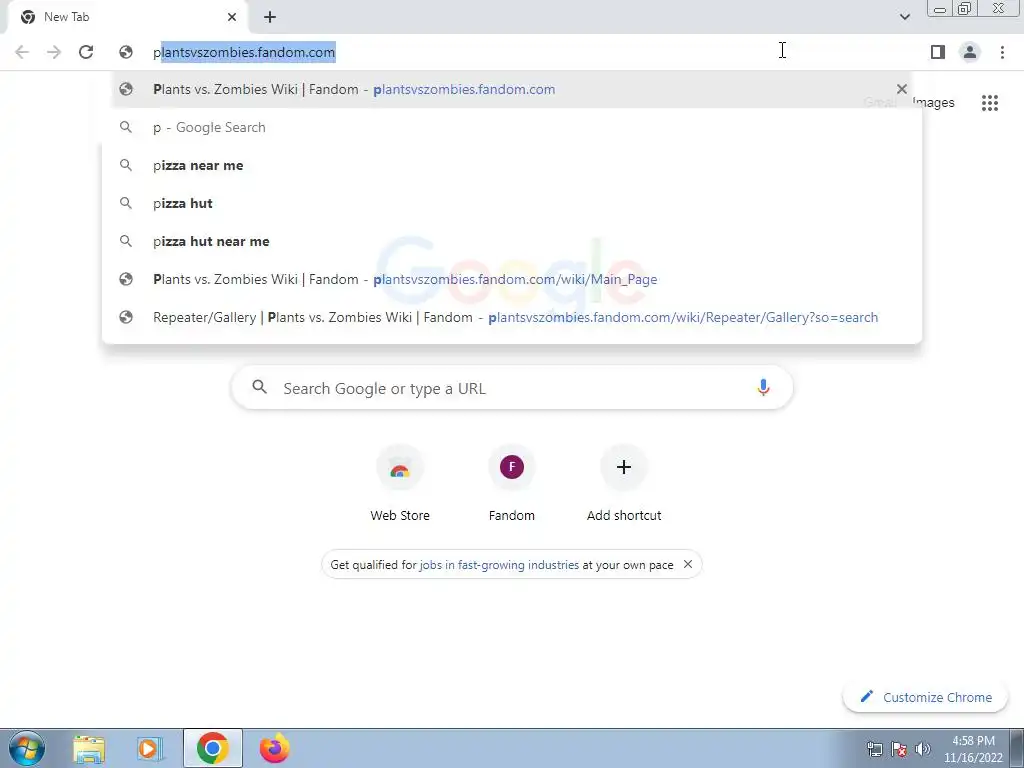Launch Firefox from the taskbar
Image resolution: width=1024 pixels, height=768 pixels.
pos(274,748)
